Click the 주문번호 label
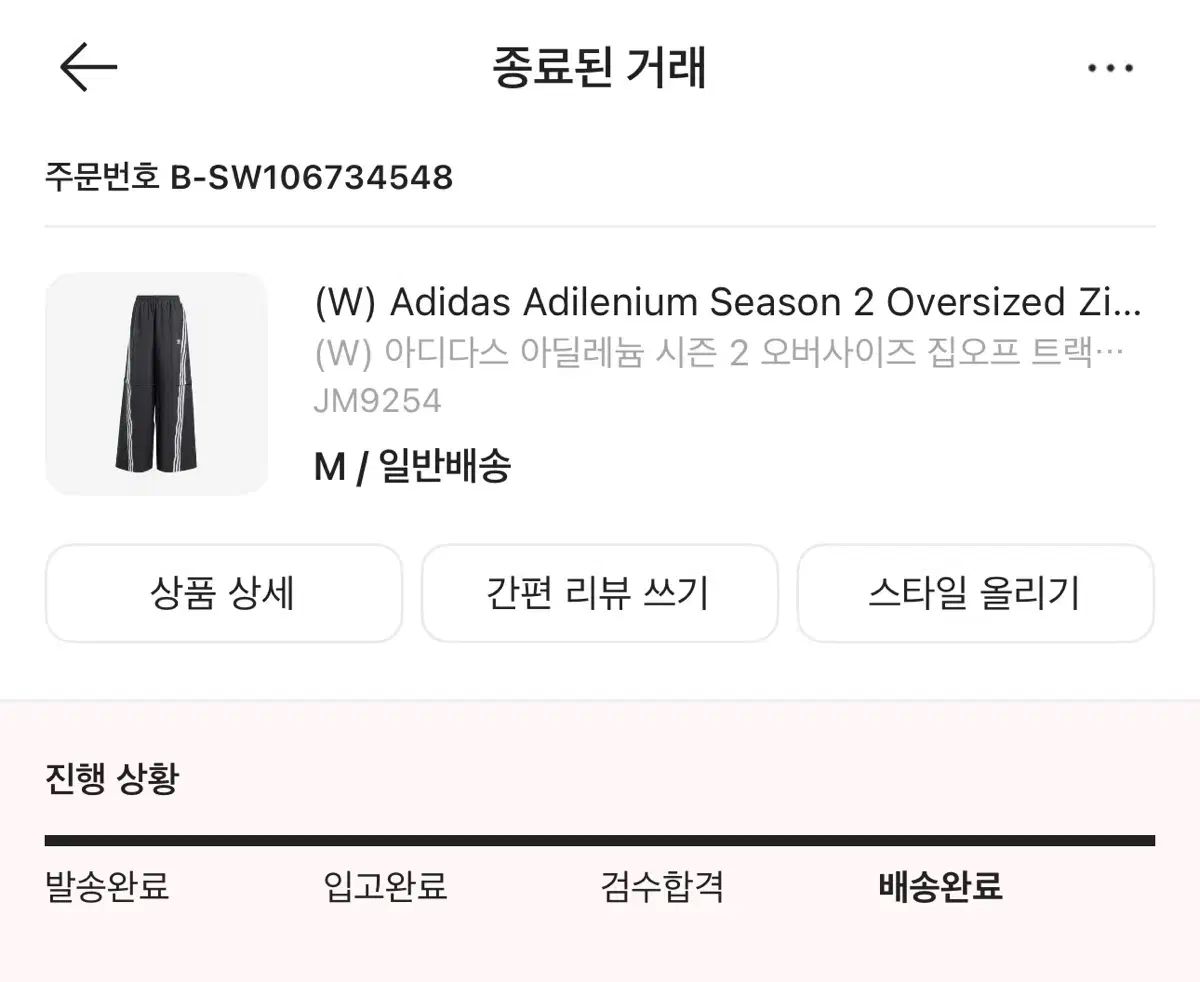Image resolution: width=1200 pixels, height=982 pixels. click(102, 178)
